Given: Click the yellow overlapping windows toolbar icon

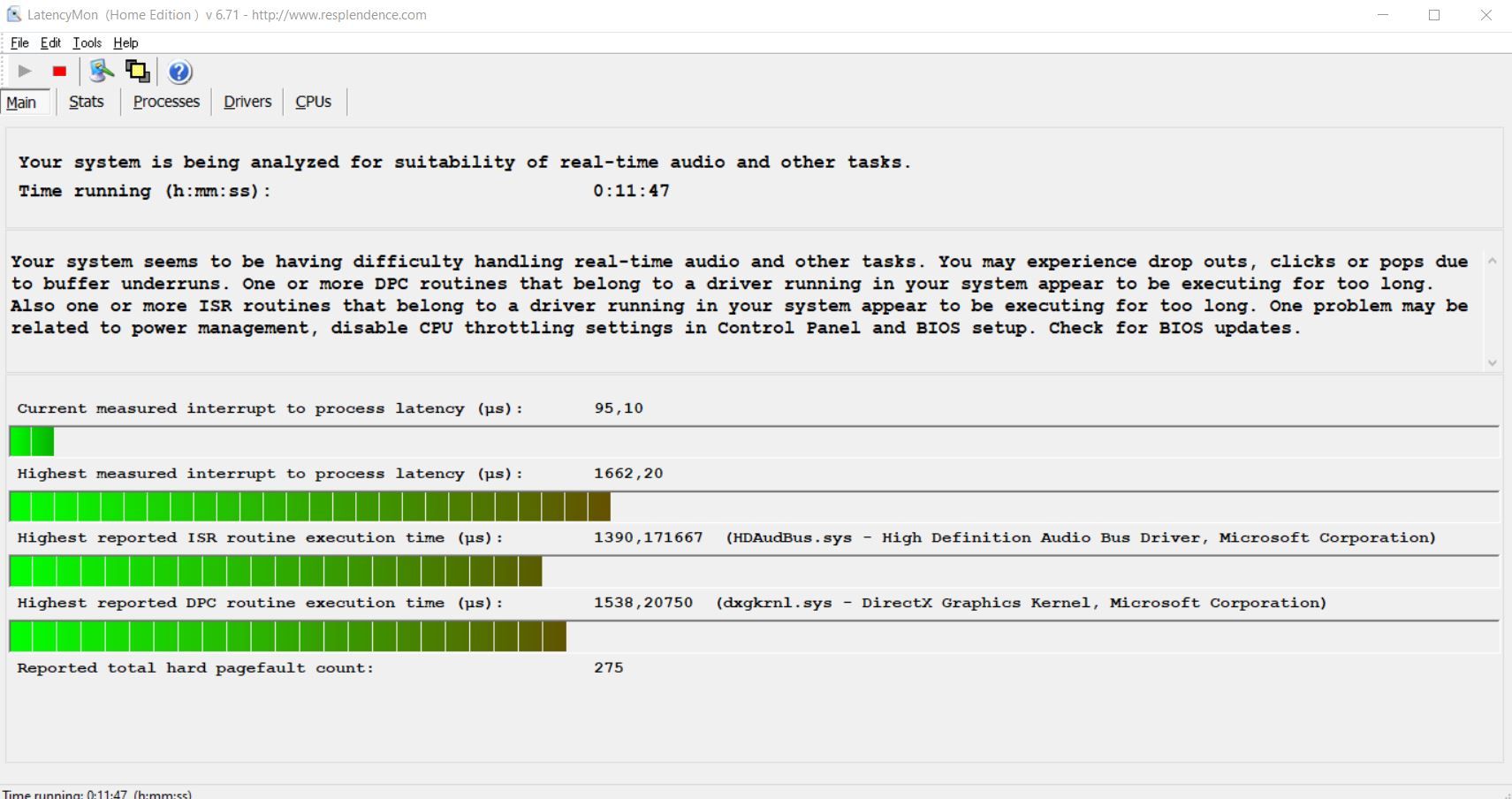Looking at the screenshot, I should pos(137,71).
